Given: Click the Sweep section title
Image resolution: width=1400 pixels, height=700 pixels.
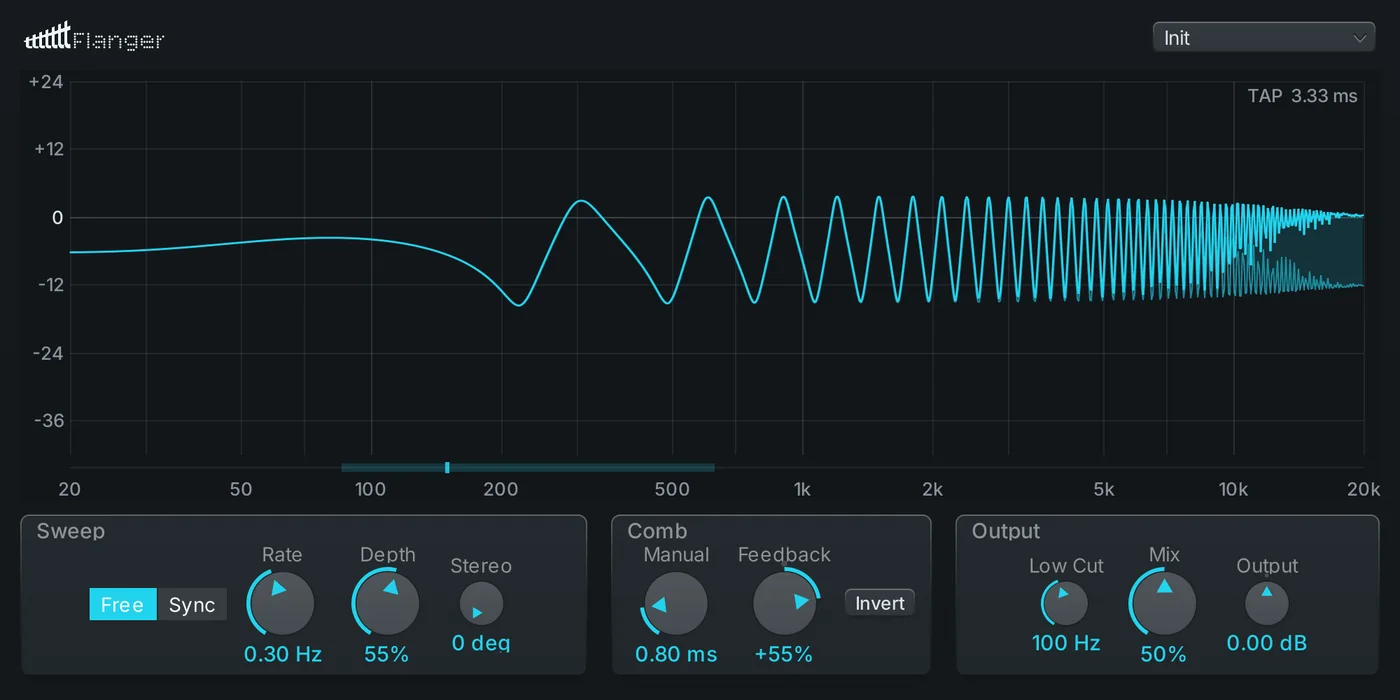Looking at the screenshot, I should (71, 531).
